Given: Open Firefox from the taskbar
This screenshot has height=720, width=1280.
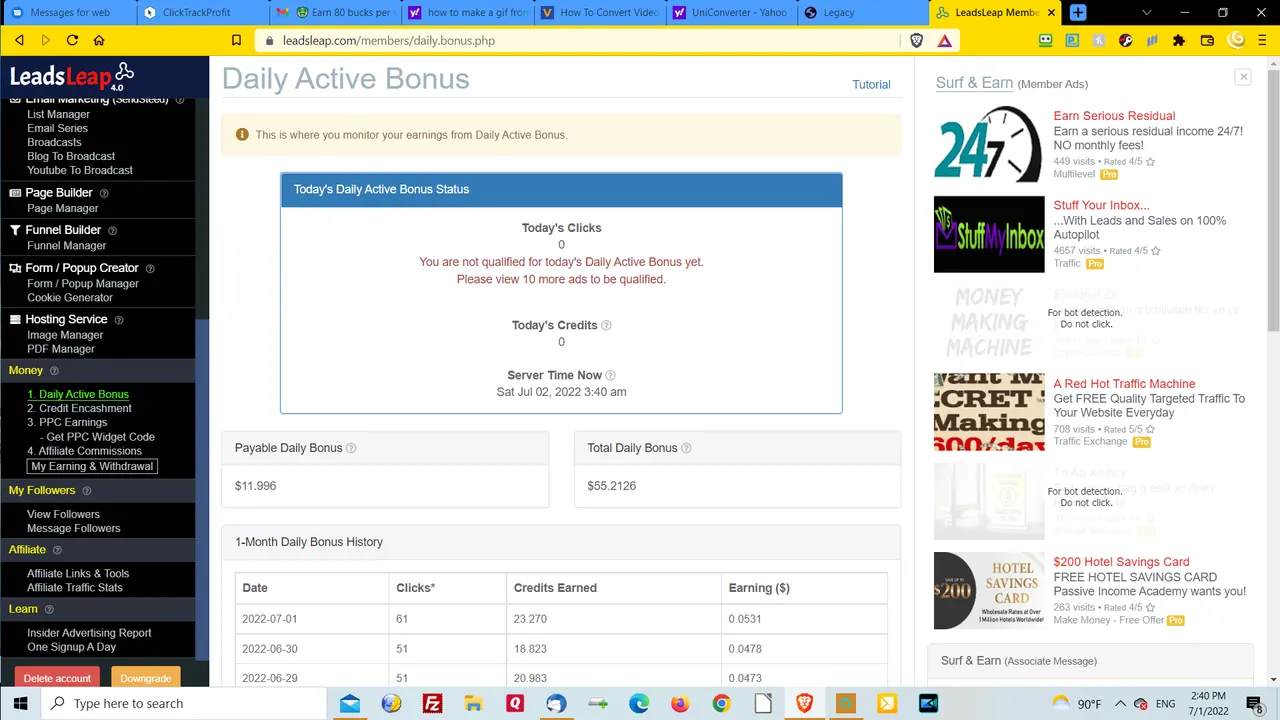Looking at the screenshot, I should click(x=680, y=703).
